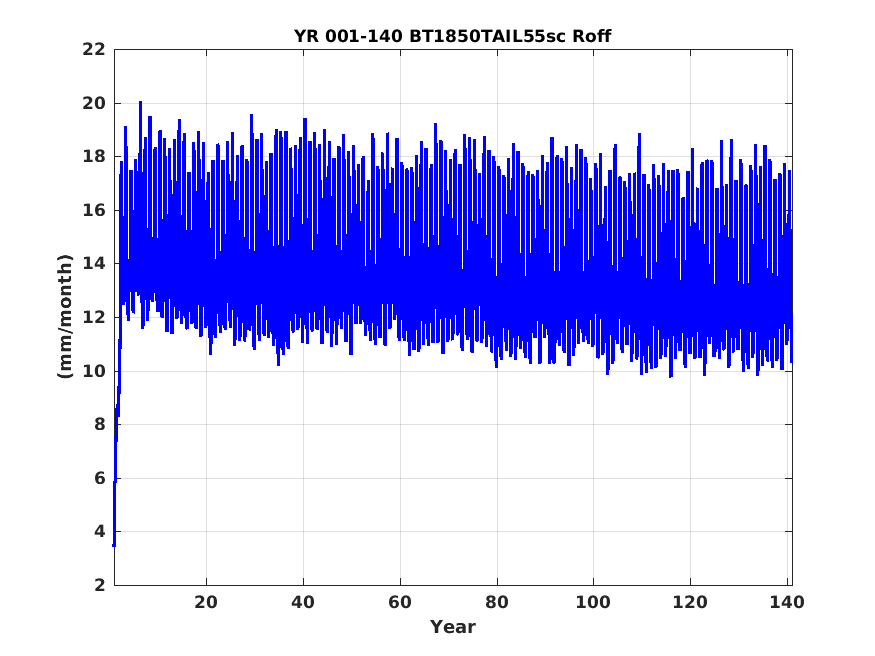Click the x-axis tick label '60'
Viewport: 875px width, 656px height.
(x=400, y=602)
